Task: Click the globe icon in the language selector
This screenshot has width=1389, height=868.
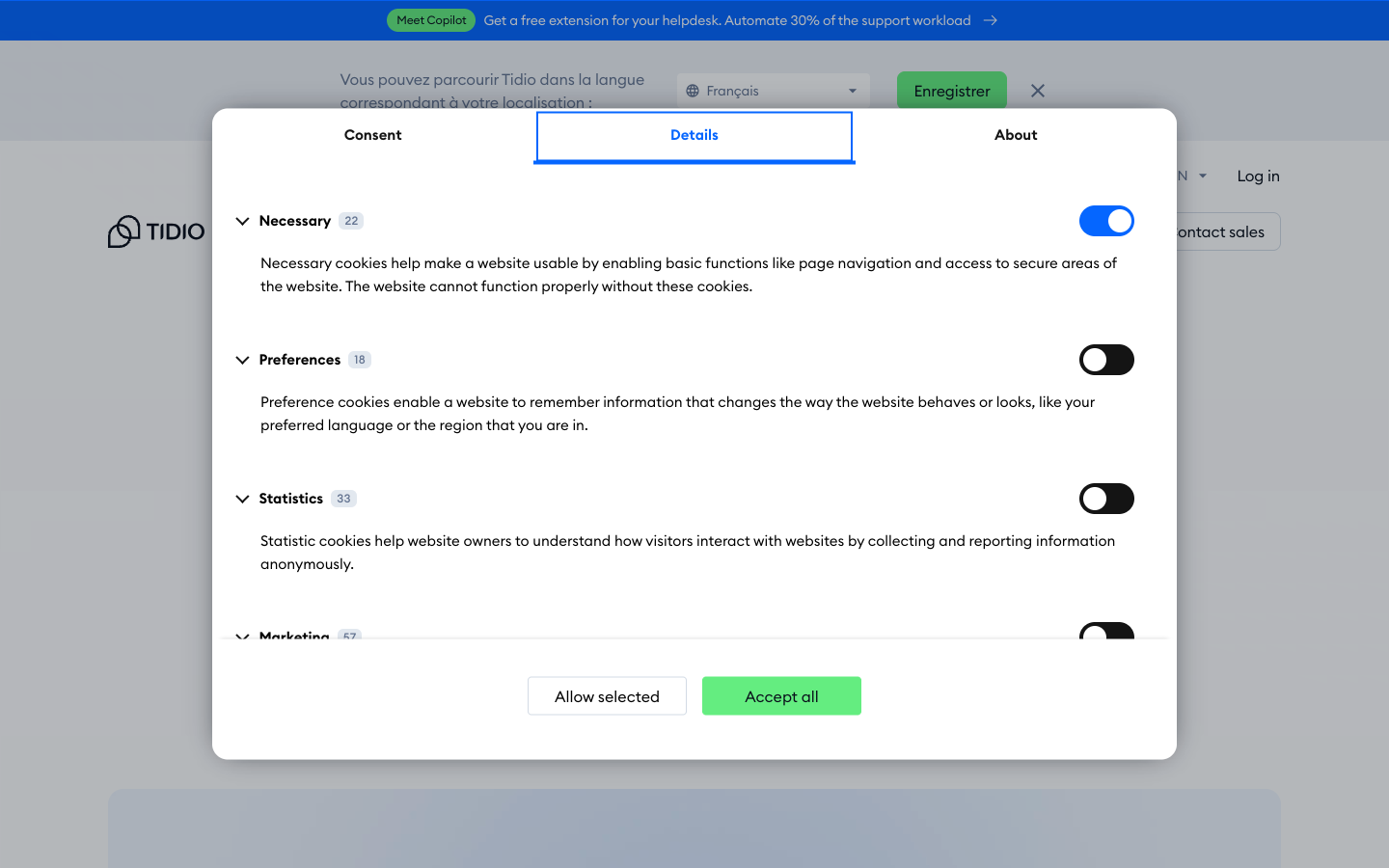Action: coord(691,90)
